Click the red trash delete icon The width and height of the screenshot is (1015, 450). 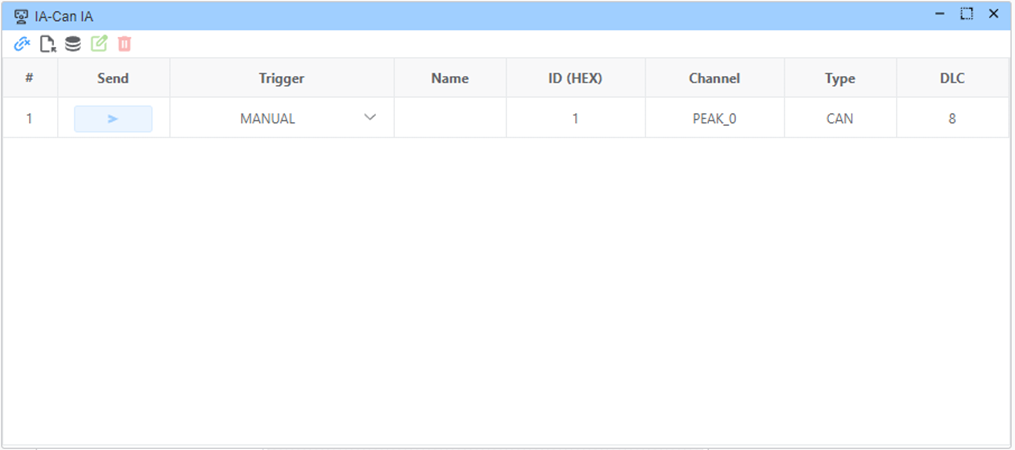[x=124, y=44]
